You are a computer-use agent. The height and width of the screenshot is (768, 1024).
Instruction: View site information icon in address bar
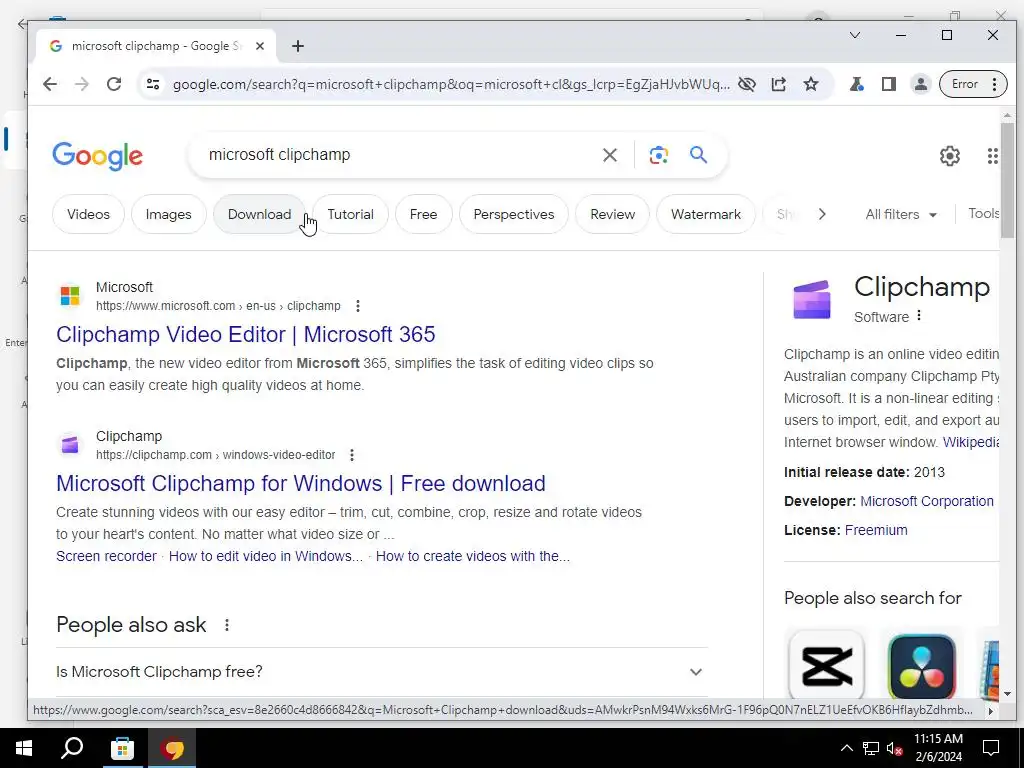153,84
